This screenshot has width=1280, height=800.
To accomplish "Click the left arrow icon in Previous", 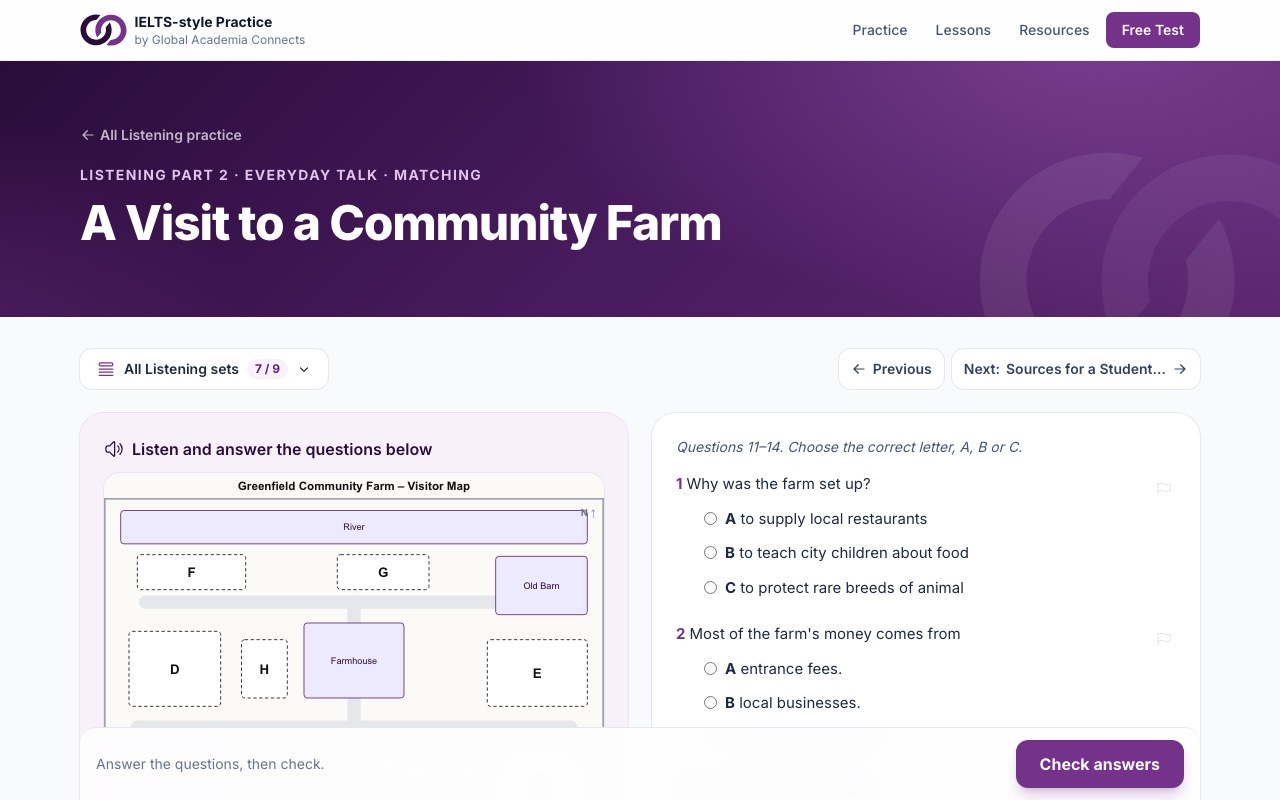I will pos(858,369).
